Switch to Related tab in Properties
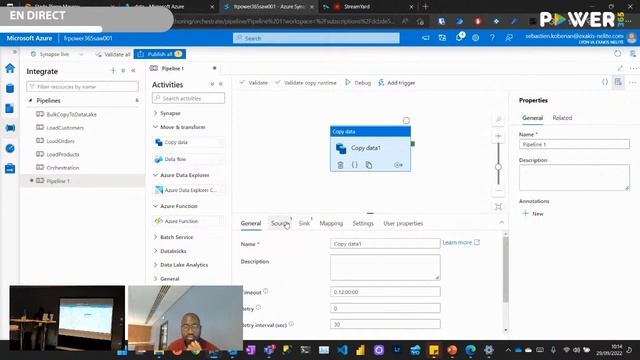 click(x=562, y=118)
